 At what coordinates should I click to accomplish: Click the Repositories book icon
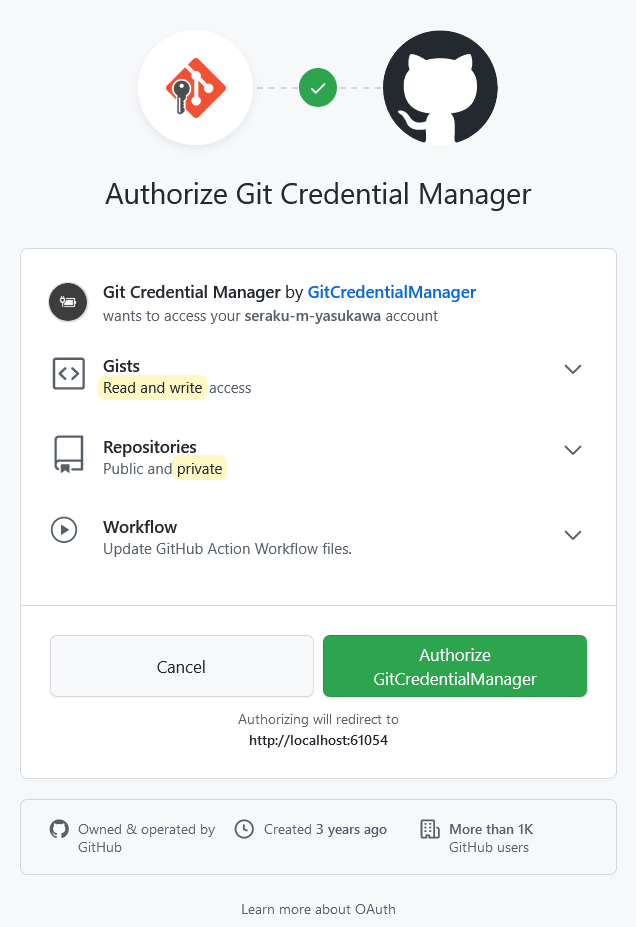point(68,454)
